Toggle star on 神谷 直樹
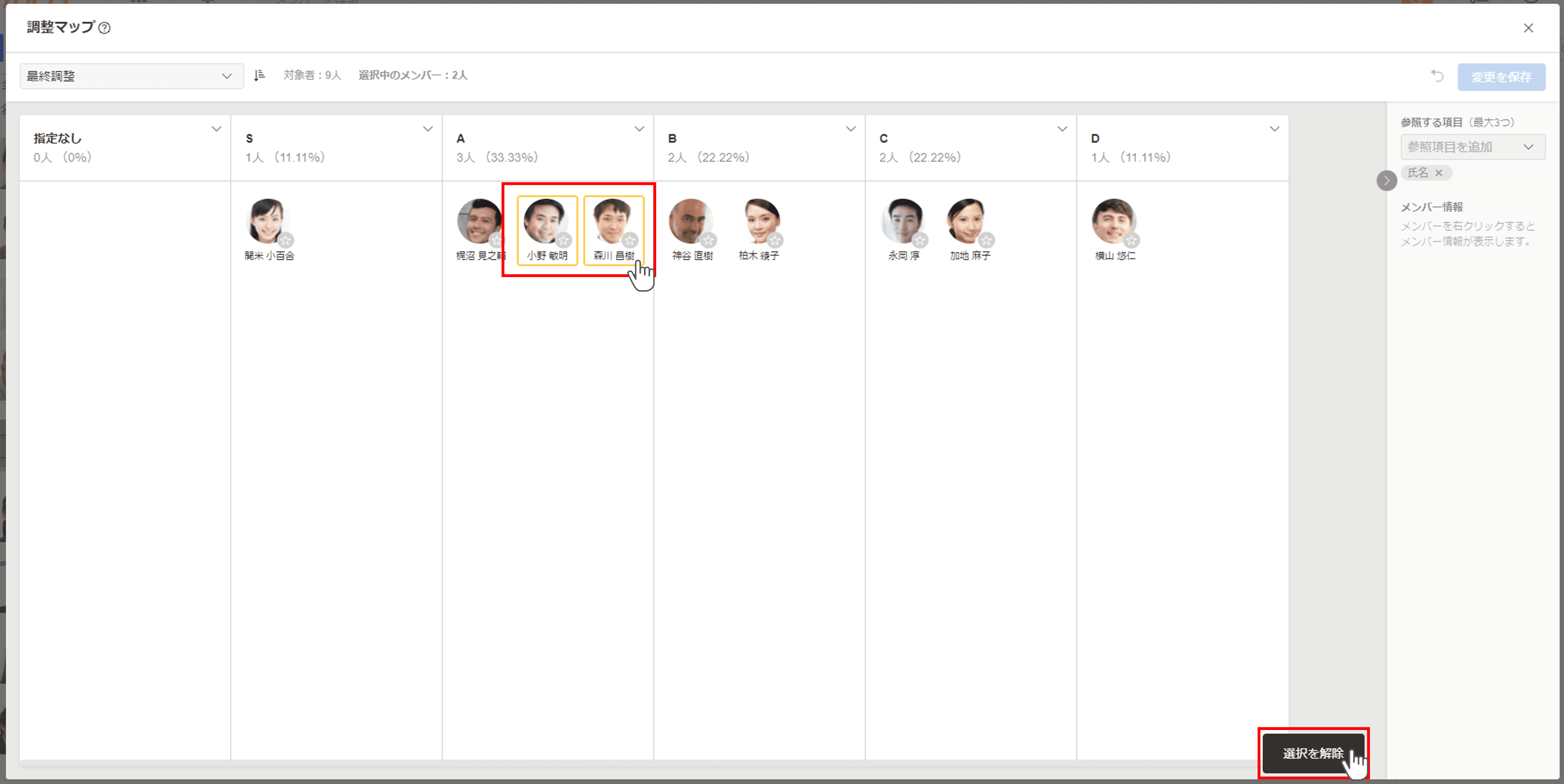This screenshot has width=1564, height=784. [708, 240]
